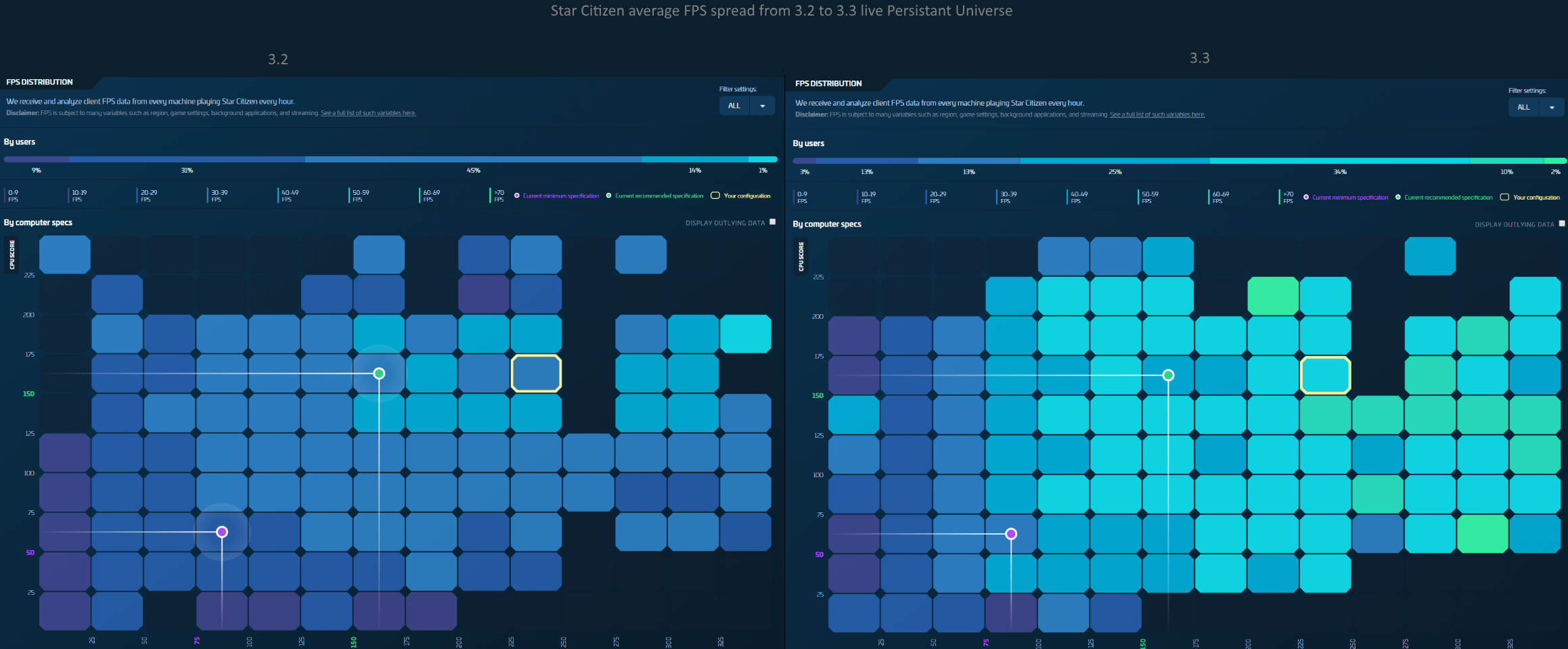
Task: Click the 10-19 FPS legend key in 3.3 panel
Action: pyautogui.click(x=867, y=197)
